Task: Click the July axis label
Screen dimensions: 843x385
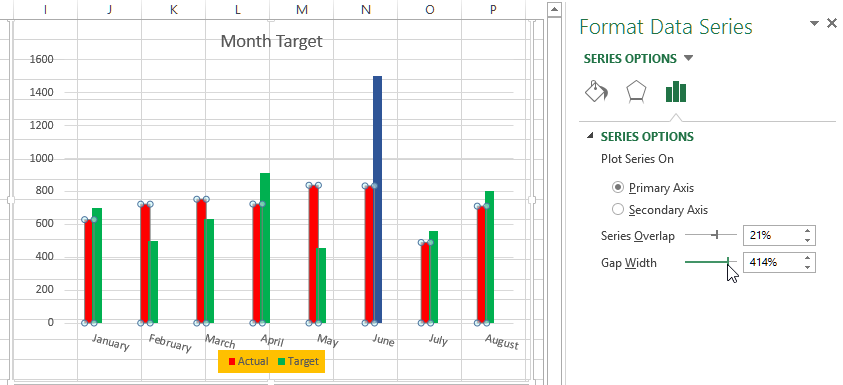Action: coord(439,340)
